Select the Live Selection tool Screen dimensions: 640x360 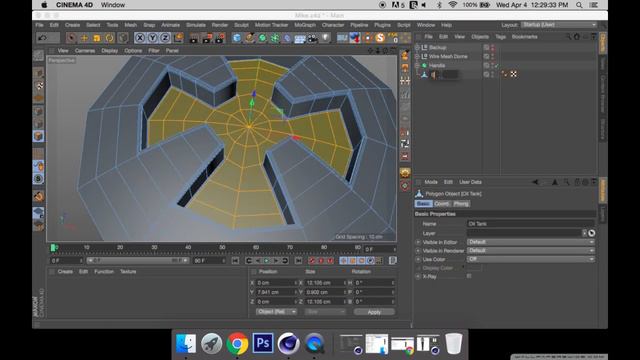click(71, 38)
